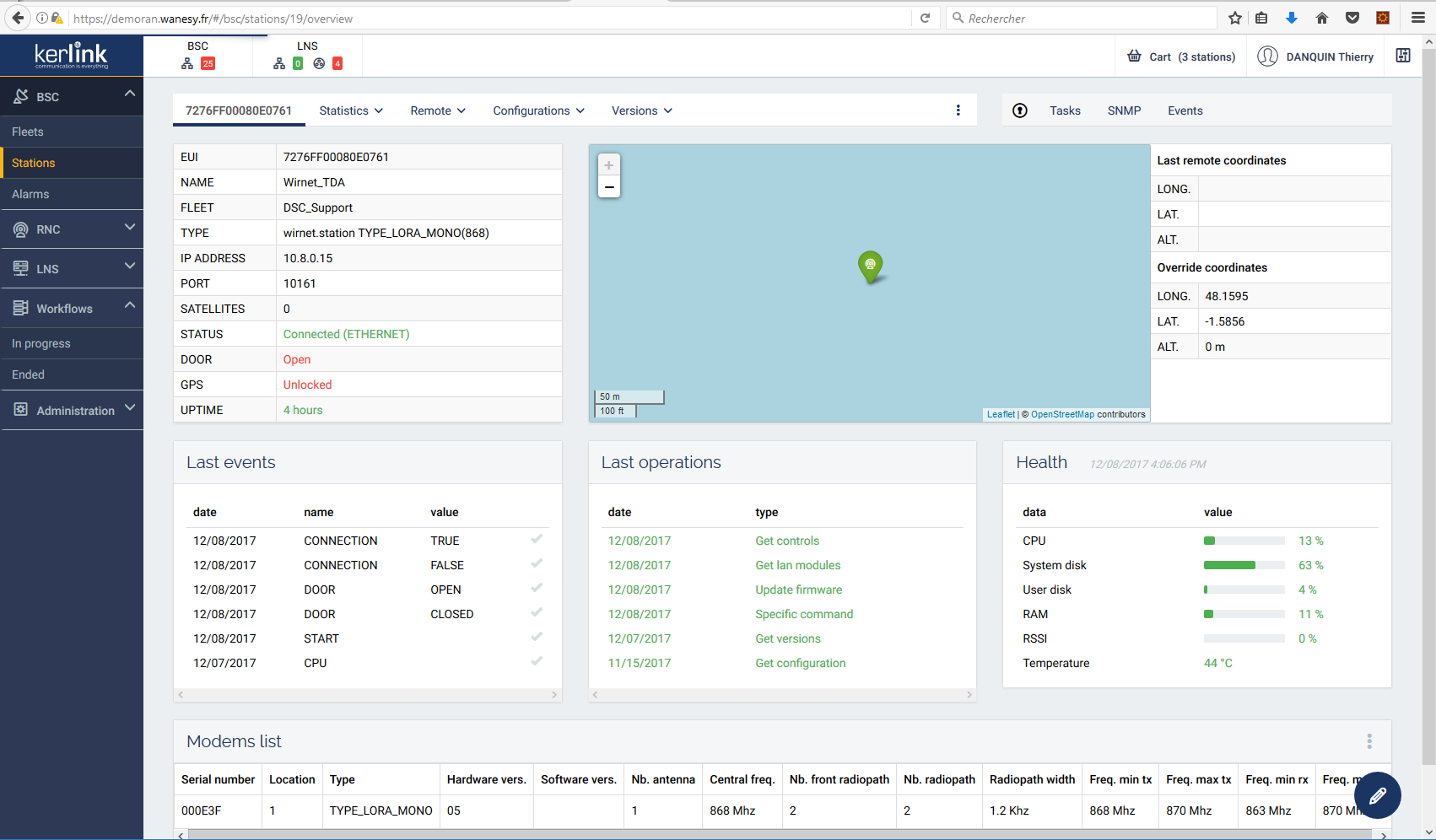The width and height of the screenshot is (1436, 840).
Task: Toggle checkmark for DOOR OPEN event
Action: (537, 588)
